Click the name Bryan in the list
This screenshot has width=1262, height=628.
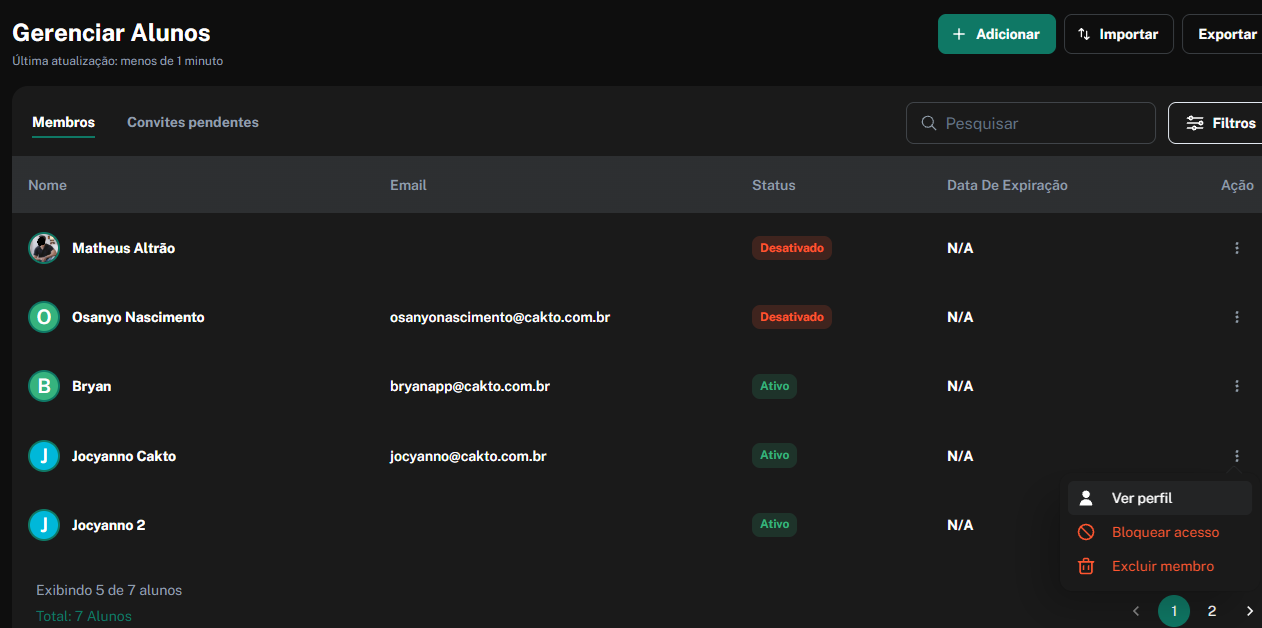[x=91, y=386]
